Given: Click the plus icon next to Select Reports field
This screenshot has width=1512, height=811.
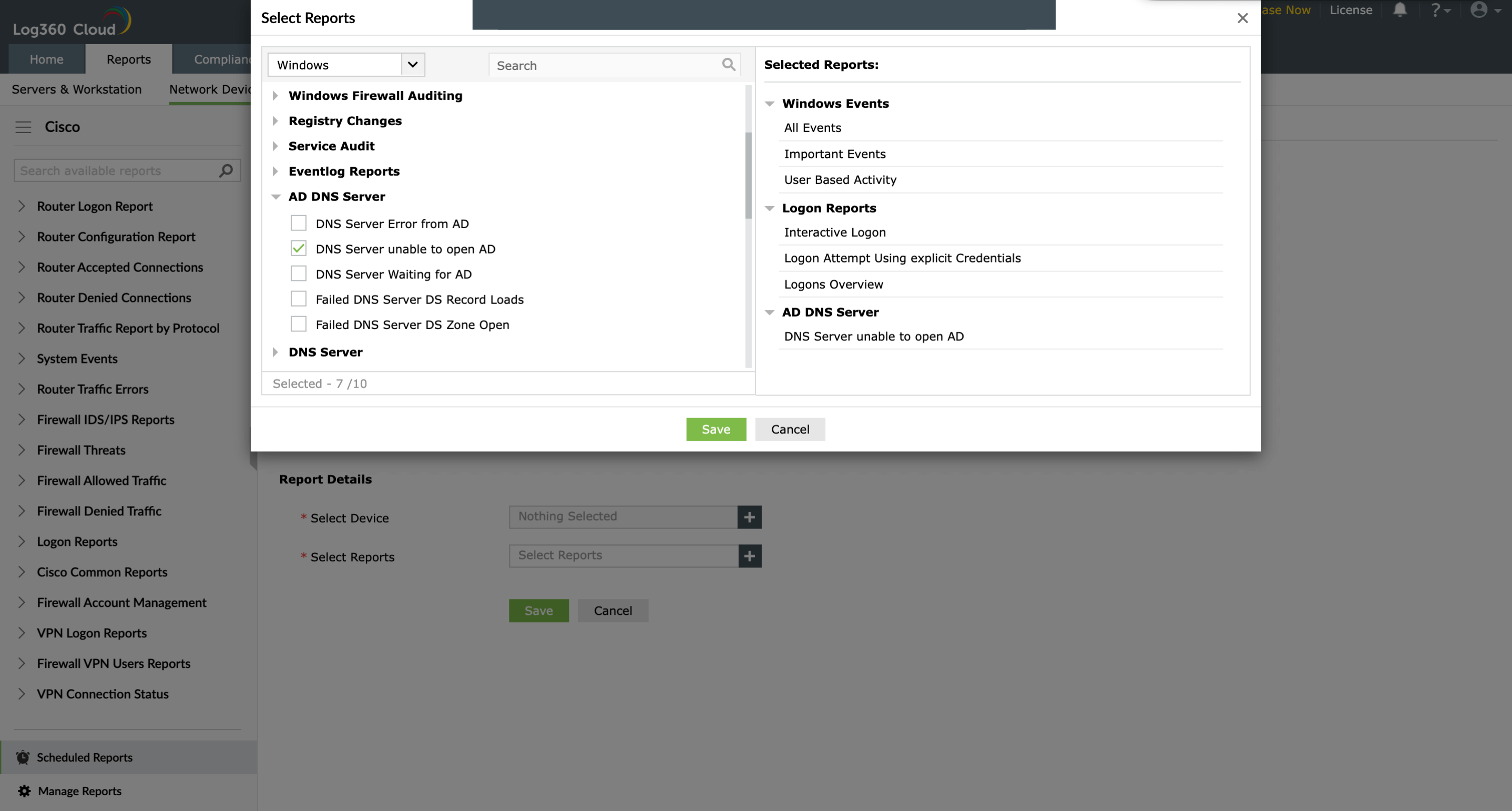Looking at the screenshot, I should (x=749, y=555).
